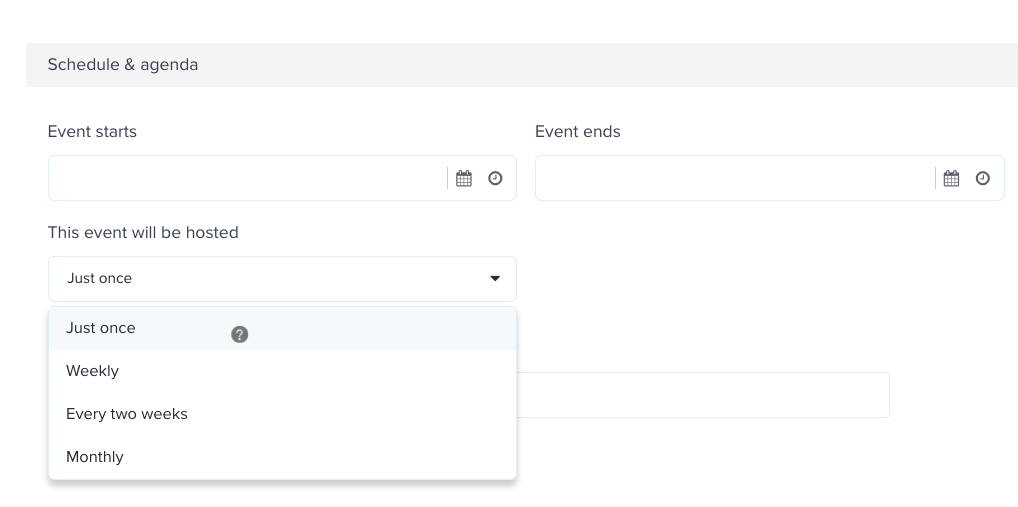Click the "This event will be hosted" label
The height and width of the screenshot is (507, 1018).
pyautogui.click(x=143, y=232)
